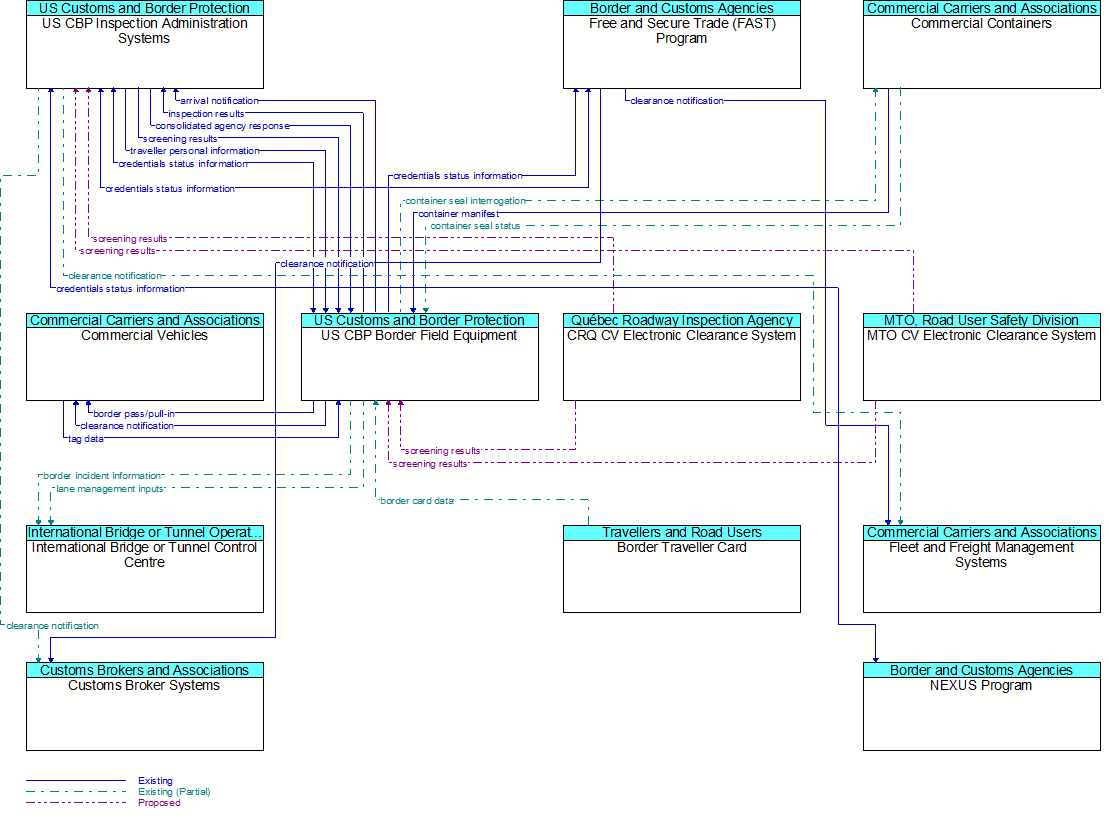Click 'clearance notification' label above Customs Broker Systems
Viewport: 1110px width, 820px height.
[52, 626]
